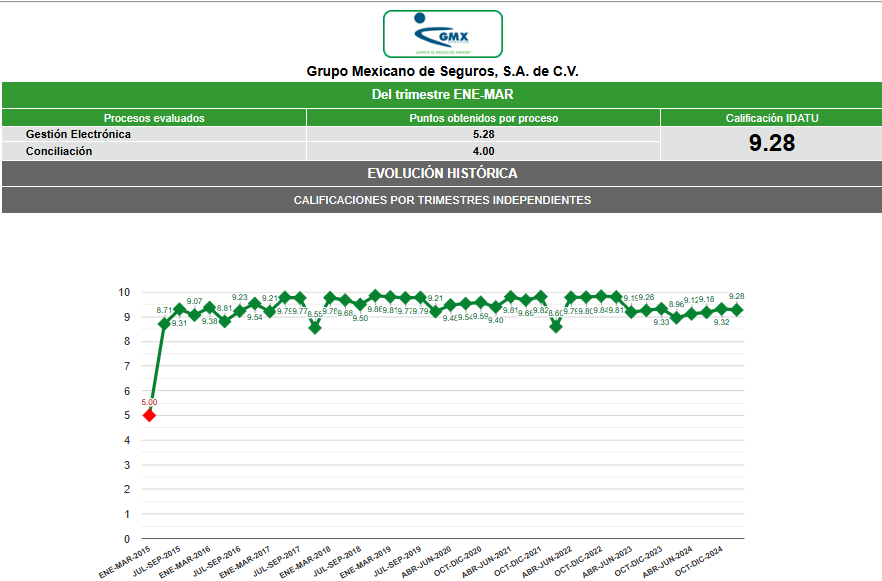Click the GMX Seguros logo
The height and width of the screenshot is (581, 882).
click(x=443, y=34)
